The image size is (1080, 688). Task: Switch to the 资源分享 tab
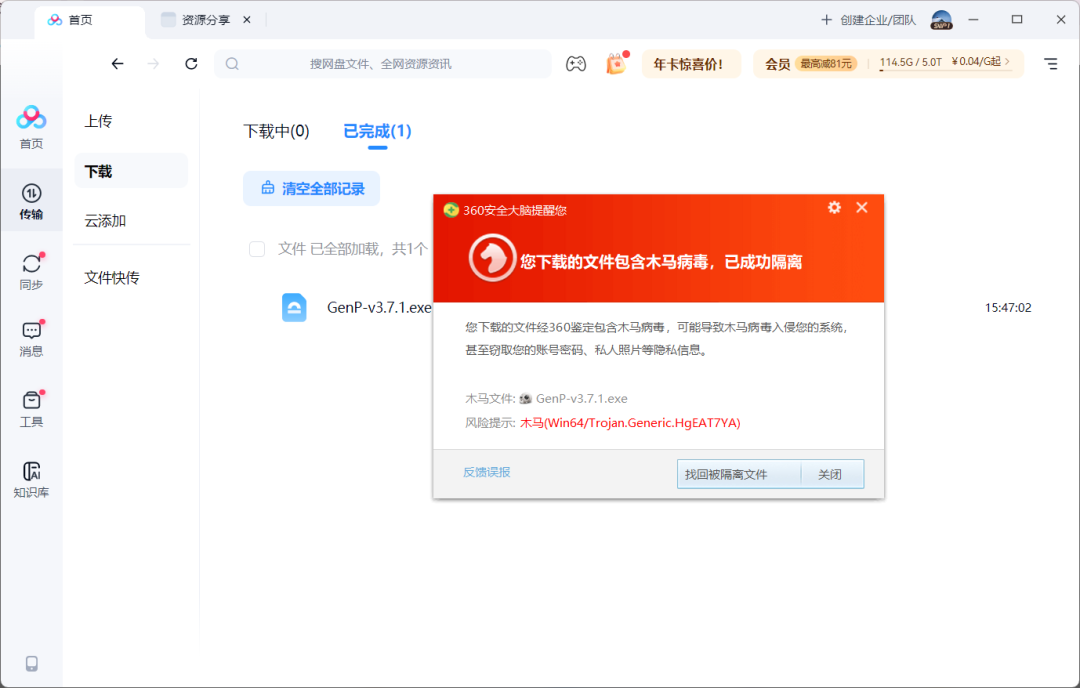point(205,20)
